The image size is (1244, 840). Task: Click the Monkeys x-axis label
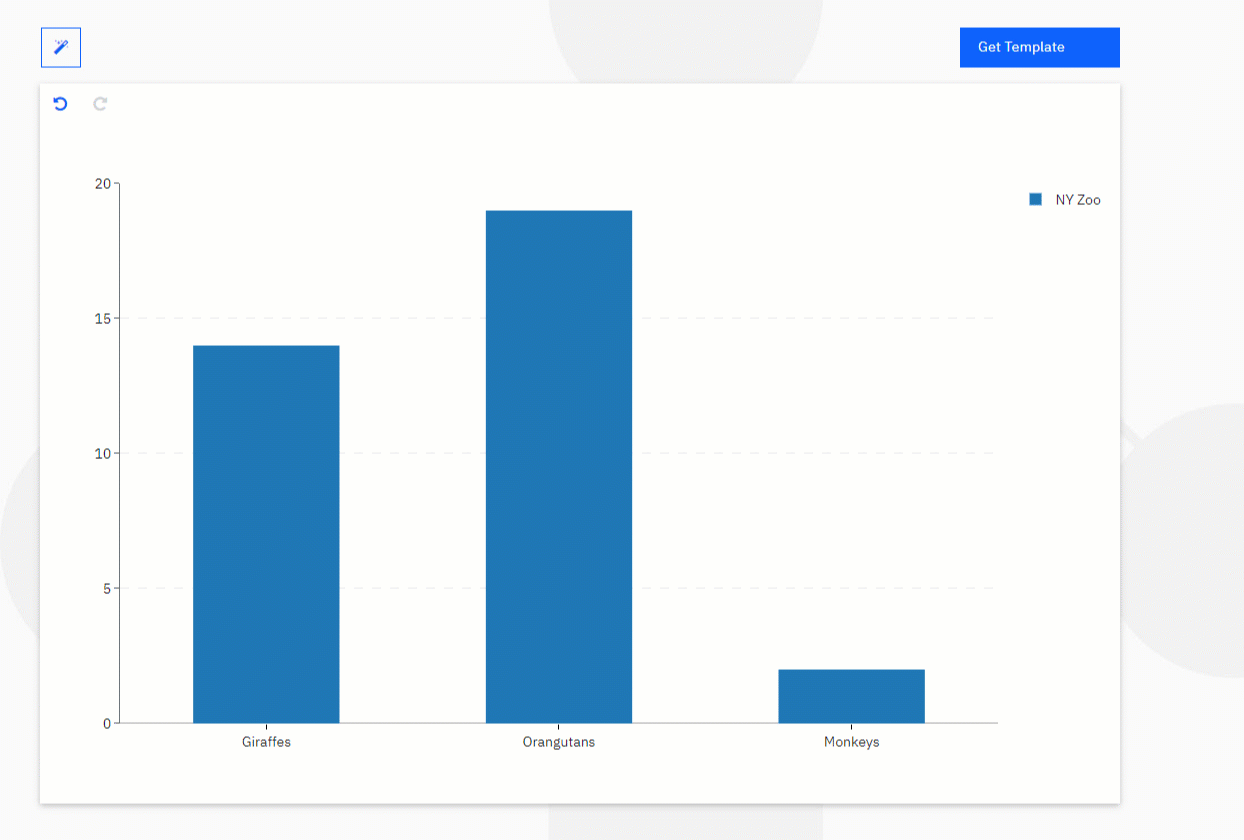(x=851, y=742)
